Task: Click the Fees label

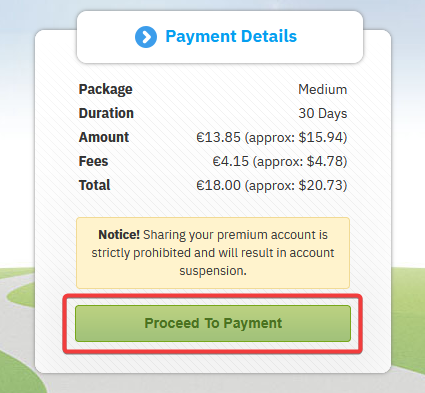Action: pyautogui.click(x=93, y=161)
